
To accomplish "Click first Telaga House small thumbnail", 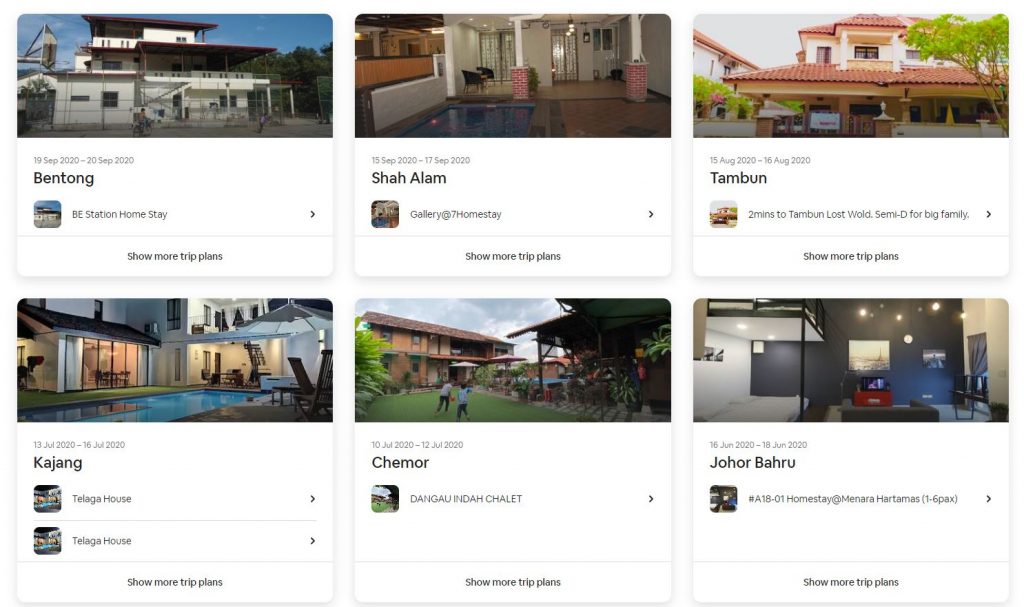I will point(47,499).
